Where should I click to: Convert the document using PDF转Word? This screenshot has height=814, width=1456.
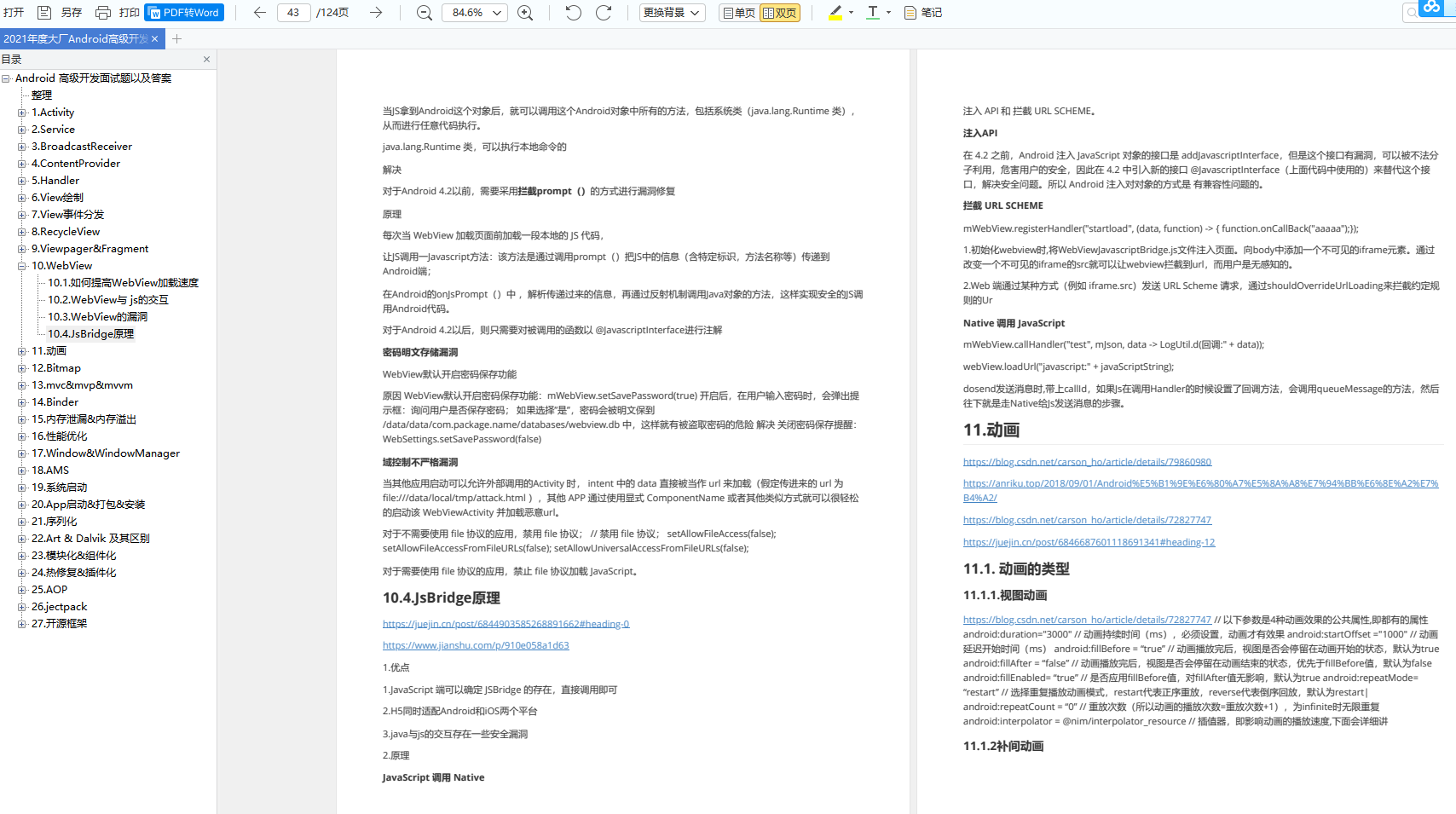click(x=184, y=13)
